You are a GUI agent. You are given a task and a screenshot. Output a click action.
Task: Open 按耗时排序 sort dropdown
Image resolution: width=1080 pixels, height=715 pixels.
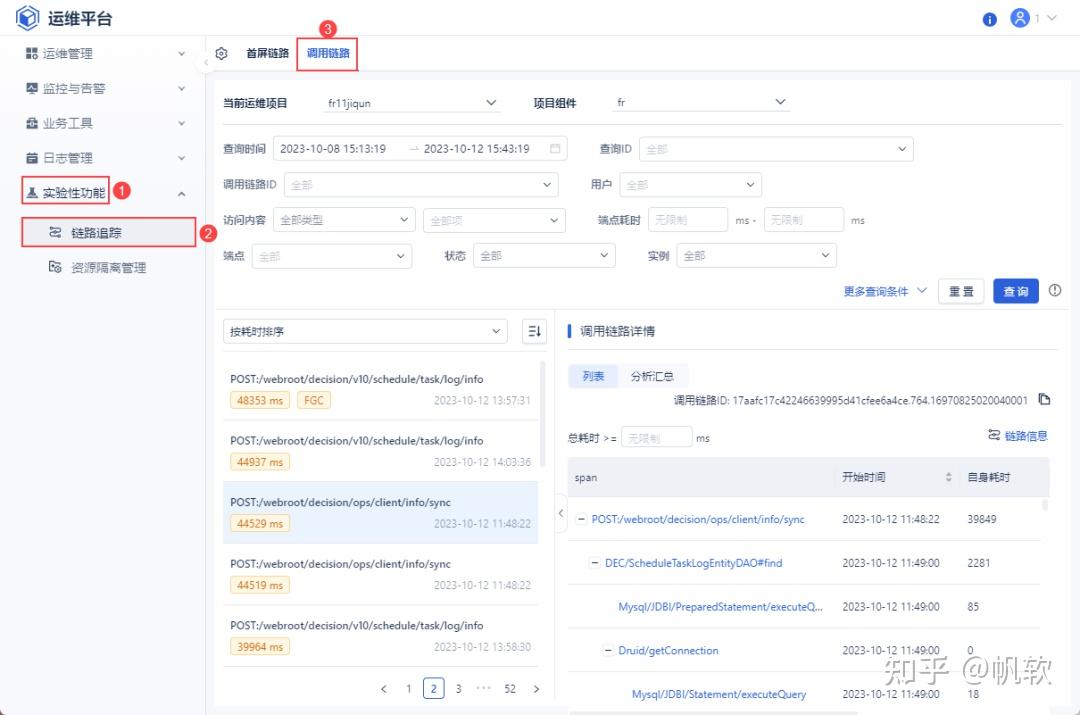pos(365,331)
